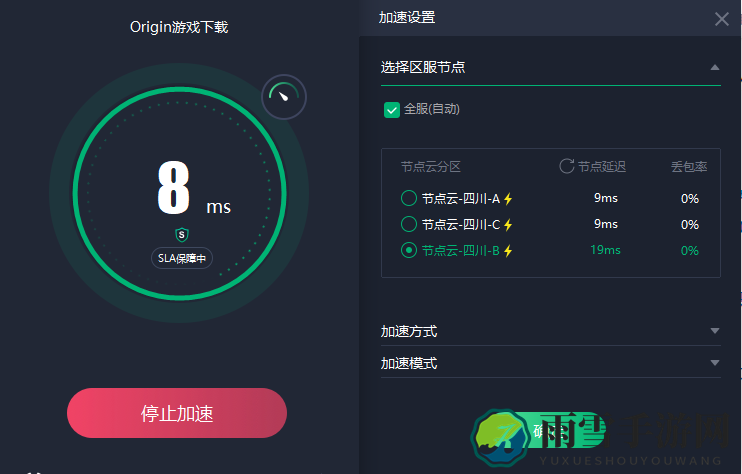Click the speed test gauge icon

284,97
